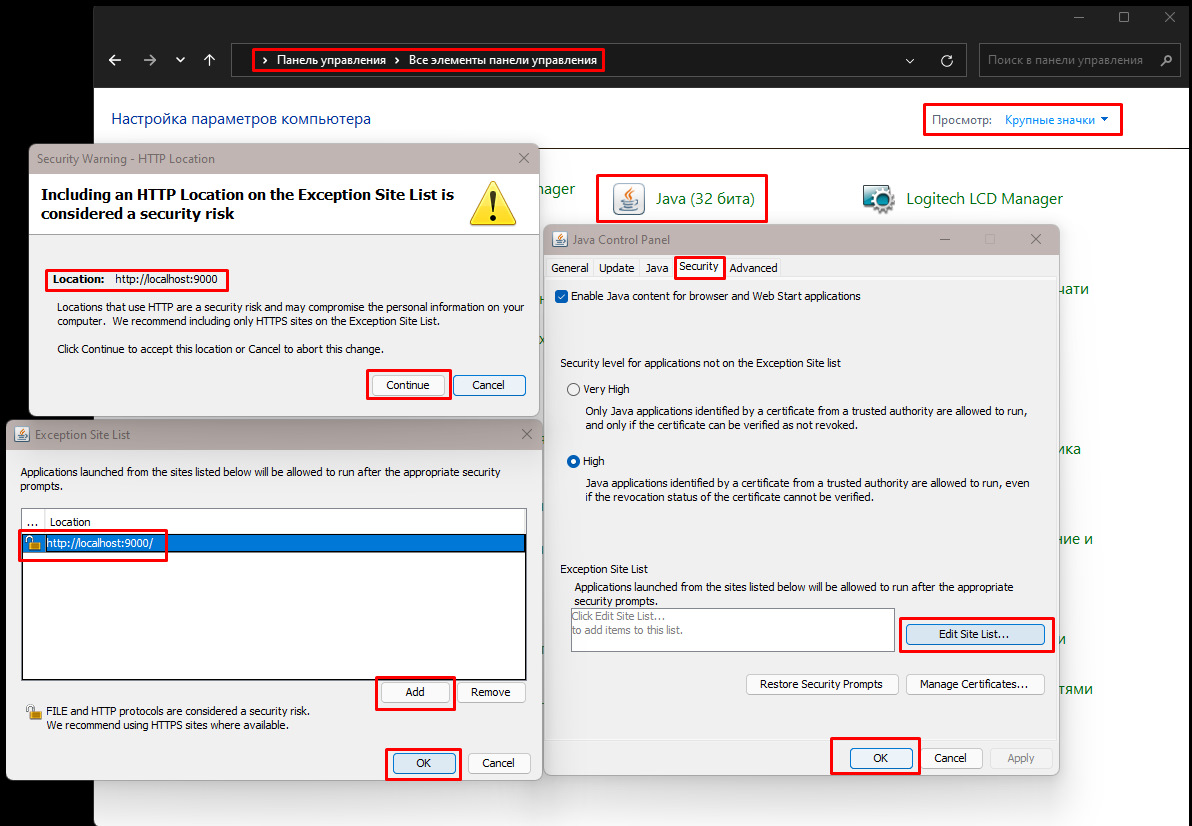Close the Security Warning dialog
1192x826 pixels.
524,158
